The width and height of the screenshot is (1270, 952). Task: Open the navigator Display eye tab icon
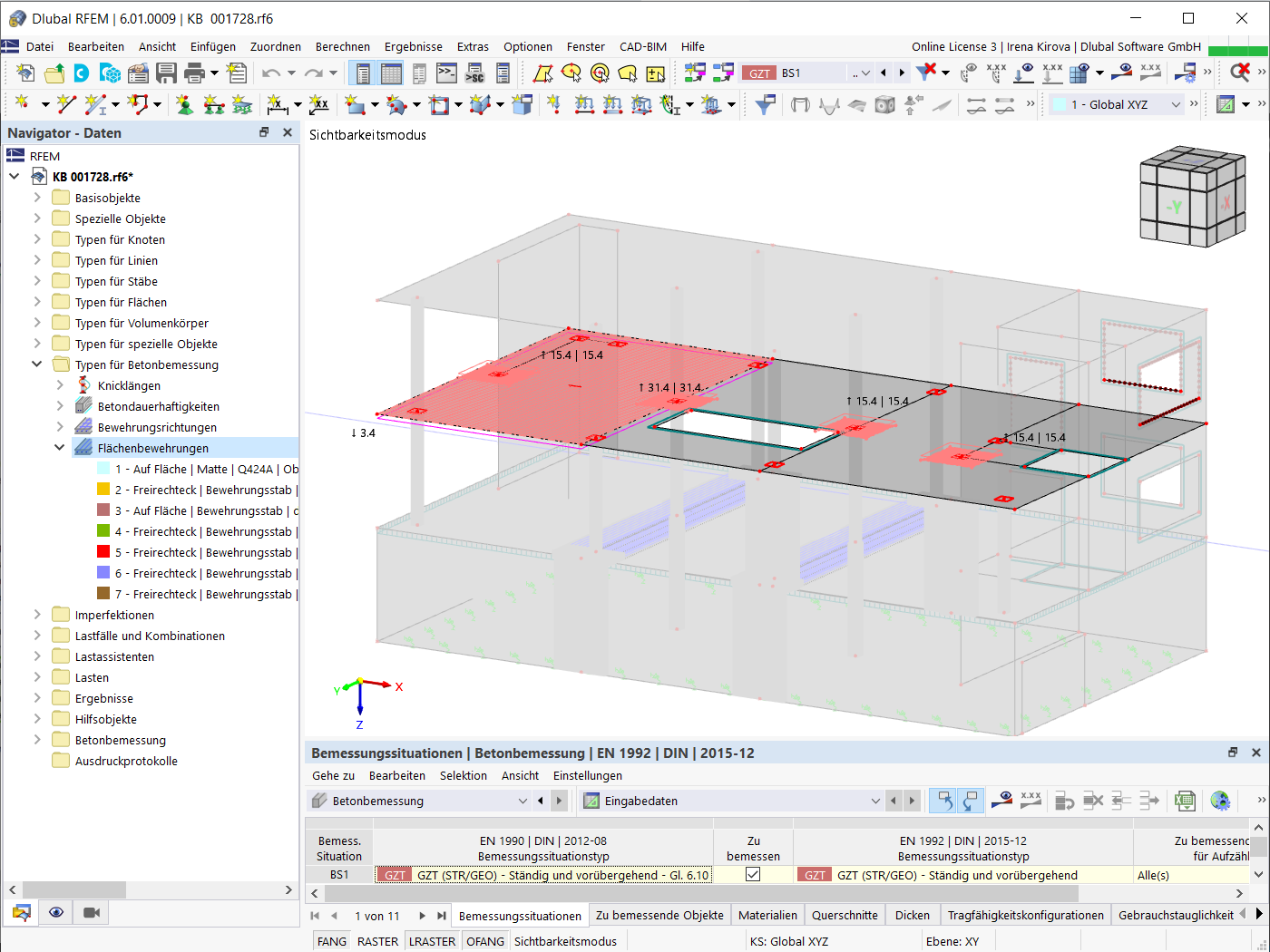pyautogui.click(x=56, y=912)
